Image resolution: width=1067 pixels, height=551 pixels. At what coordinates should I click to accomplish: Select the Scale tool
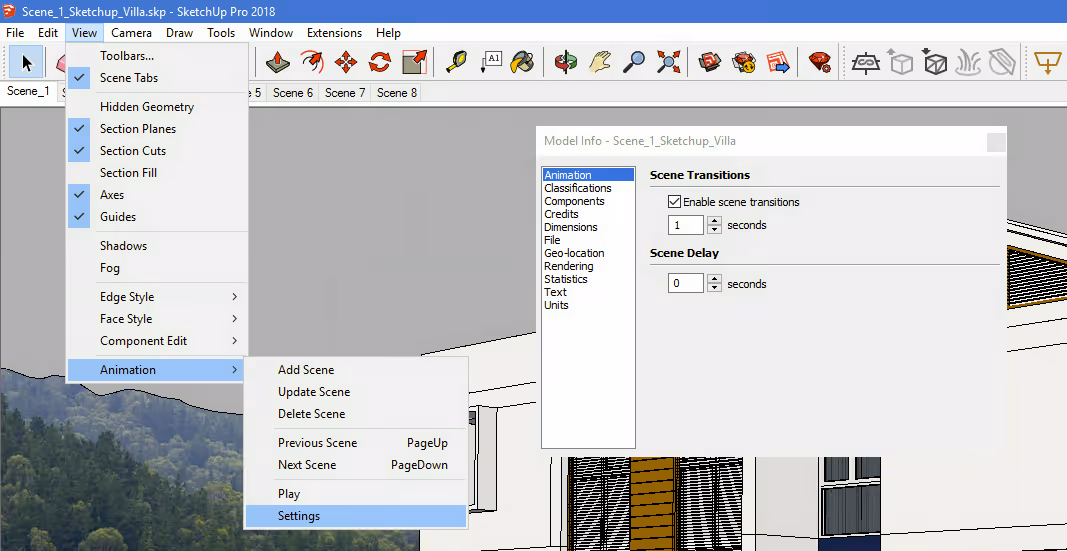pos(414,63)
